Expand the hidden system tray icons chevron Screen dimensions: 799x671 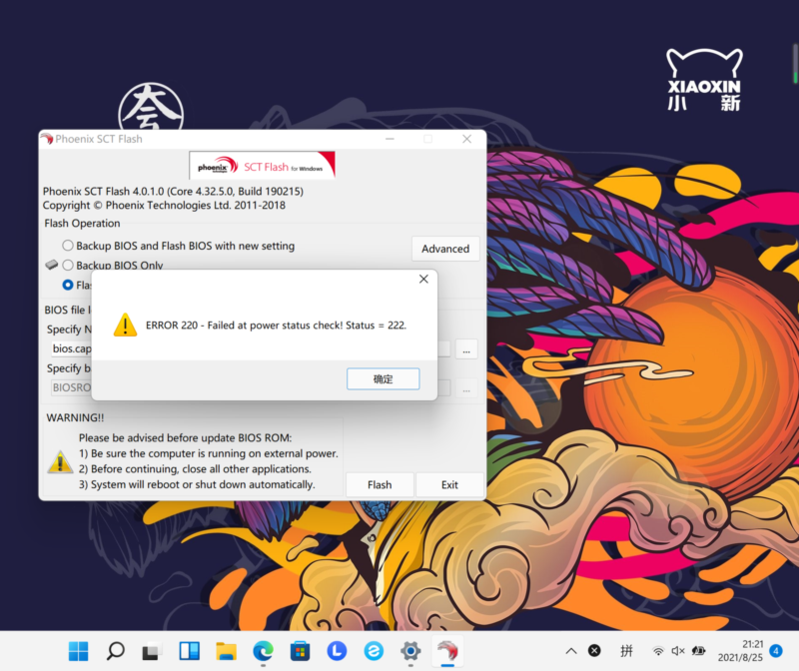pos(571,651)
